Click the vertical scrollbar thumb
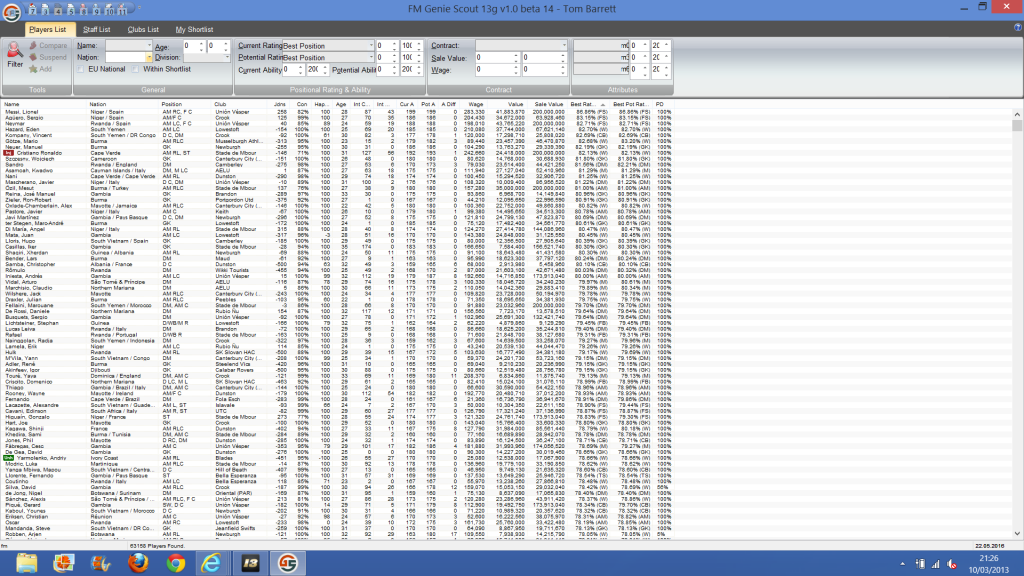 tap(1017, 125)
